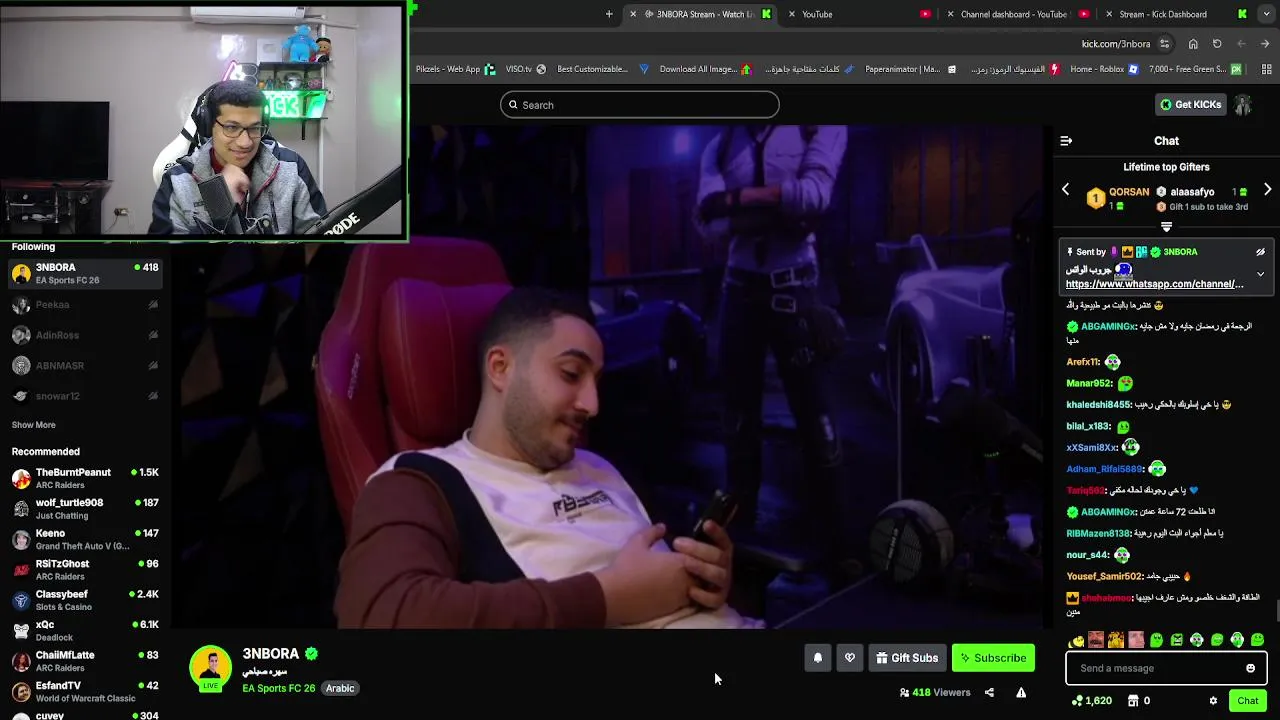Open Paperanimator bookmark

tap(910, 69)
